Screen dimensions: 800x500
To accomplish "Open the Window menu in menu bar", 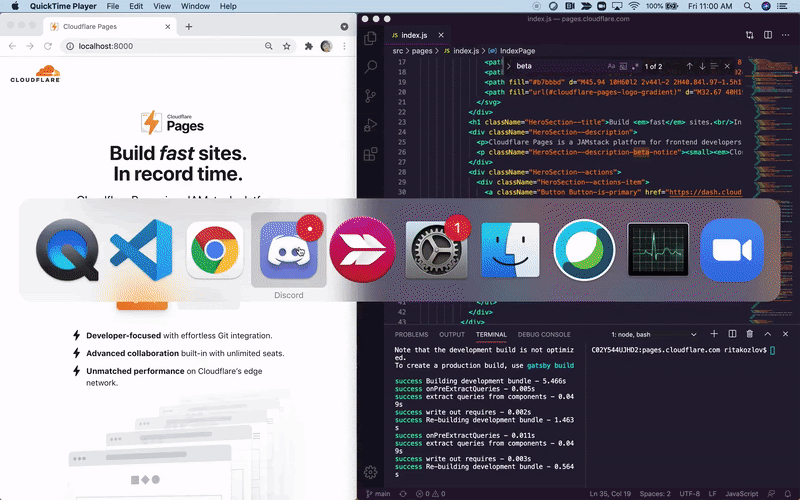I will click(x=195, y=6).
